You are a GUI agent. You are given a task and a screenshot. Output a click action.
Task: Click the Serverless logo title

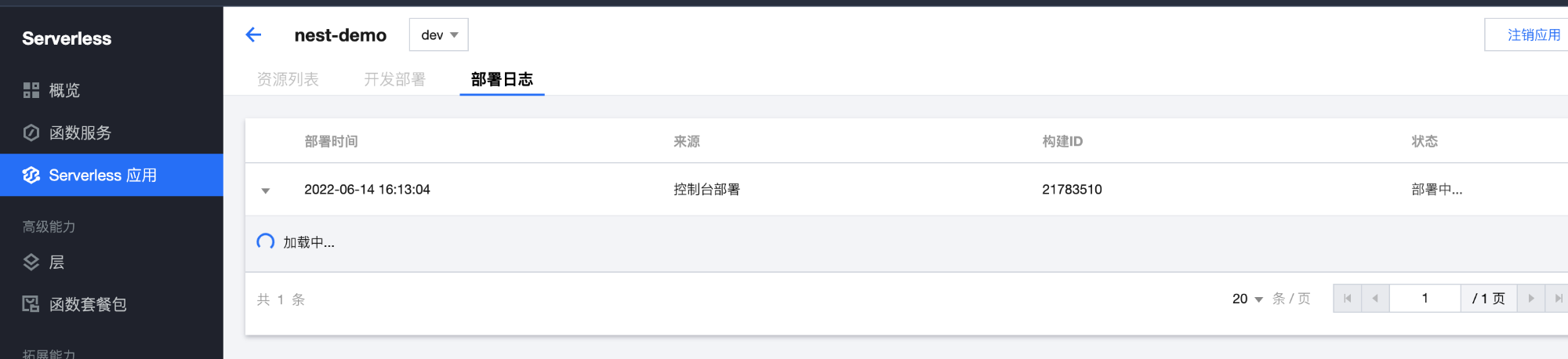(x=67, y=38)
